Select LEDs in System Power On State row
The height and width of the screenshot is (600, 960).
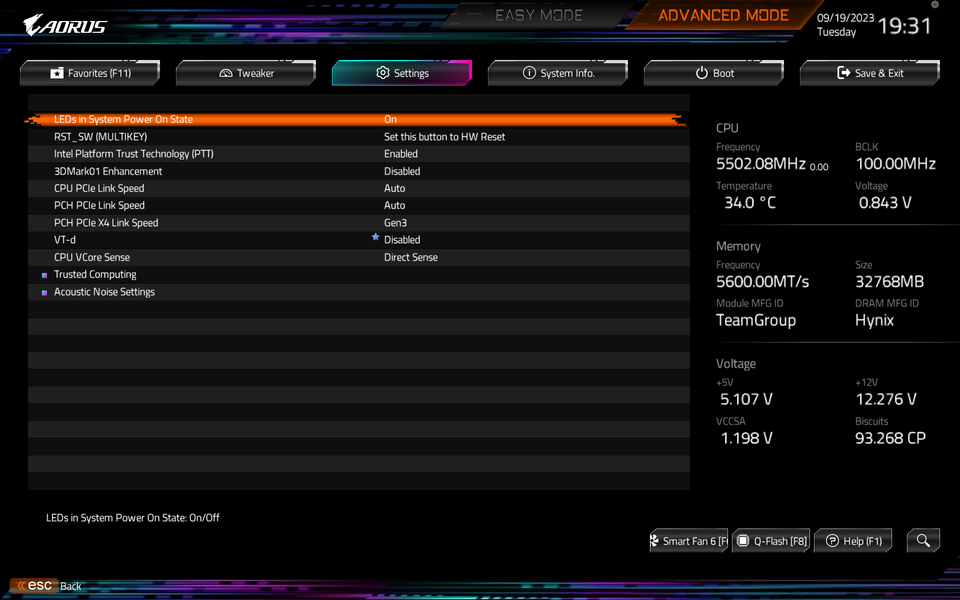[359, 119]
